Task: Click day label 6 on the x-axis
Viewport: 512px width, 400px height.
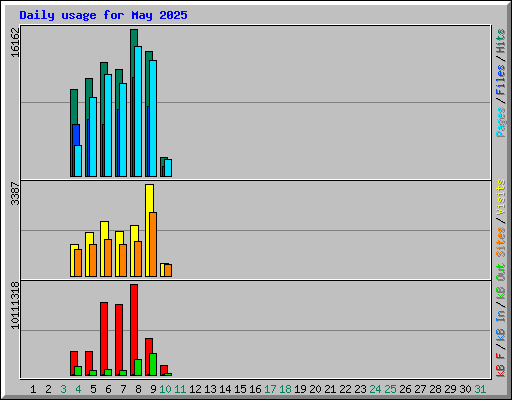Action: click(x=108, y=389)
